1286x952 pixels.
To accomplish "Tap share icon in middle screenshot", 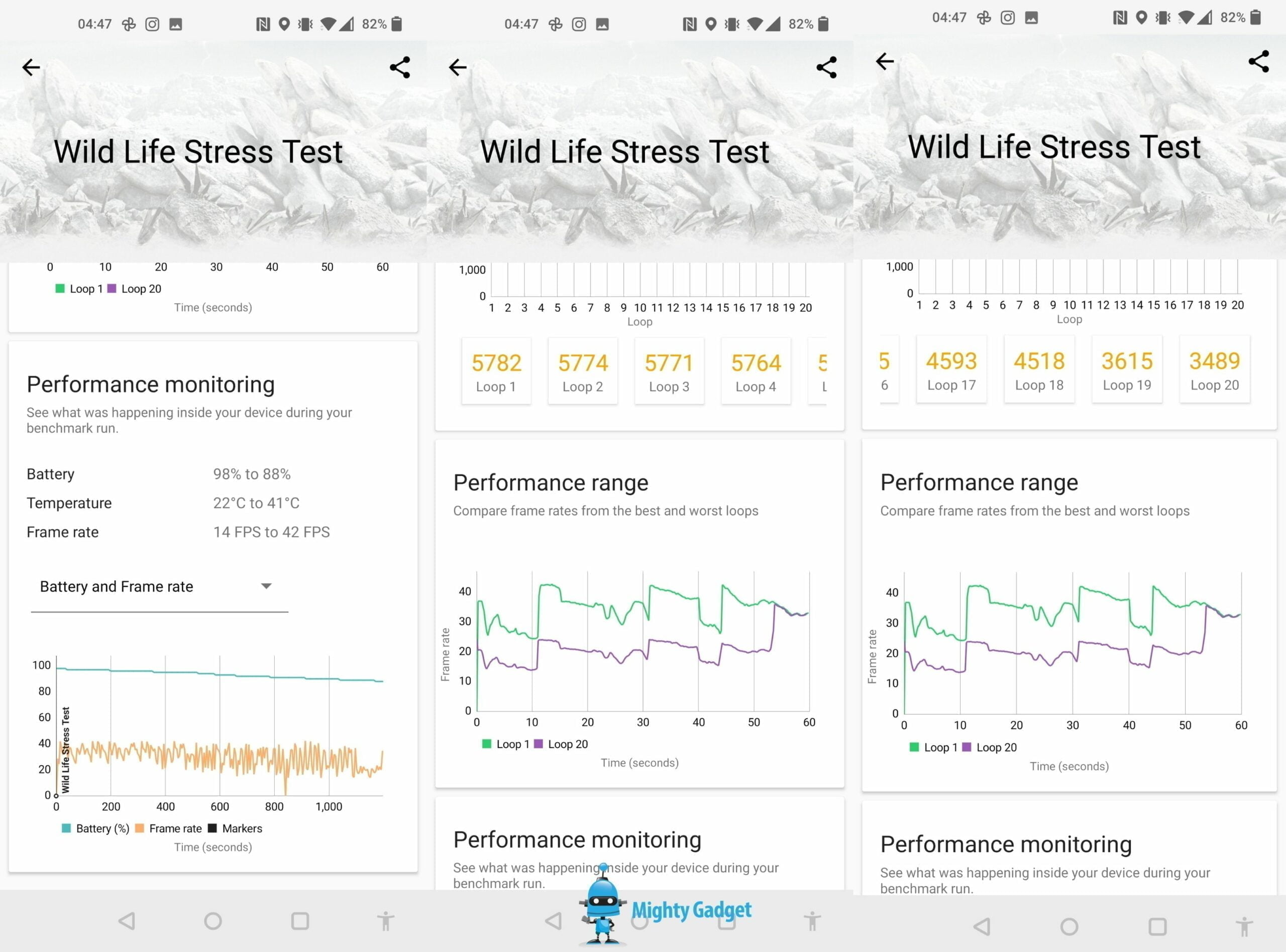I will click(x=826, y=67).
